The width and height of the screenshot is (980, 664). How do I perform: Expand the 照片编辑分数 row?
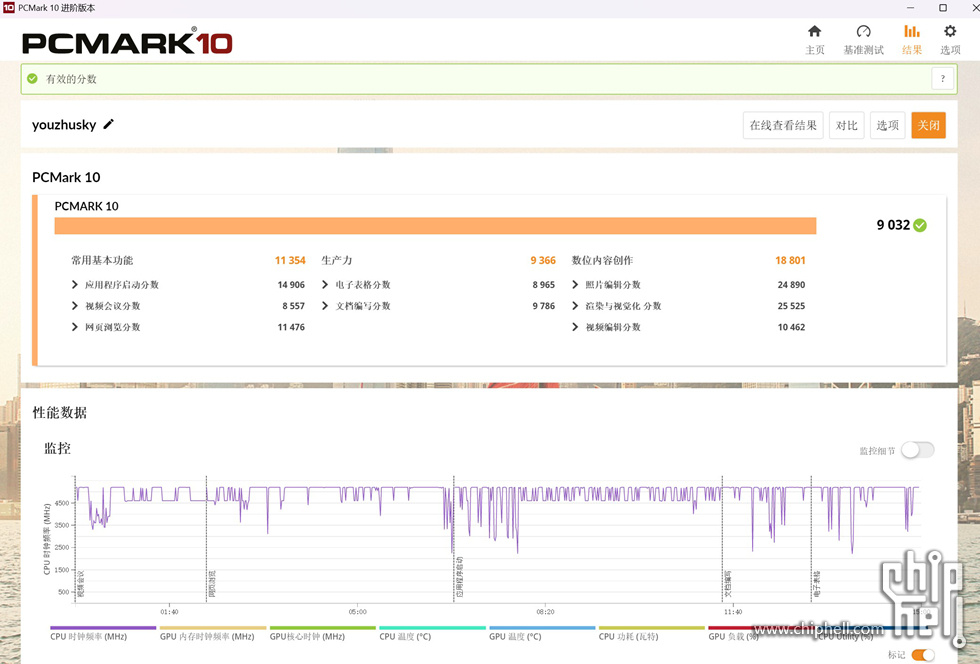tap(575, 284)
